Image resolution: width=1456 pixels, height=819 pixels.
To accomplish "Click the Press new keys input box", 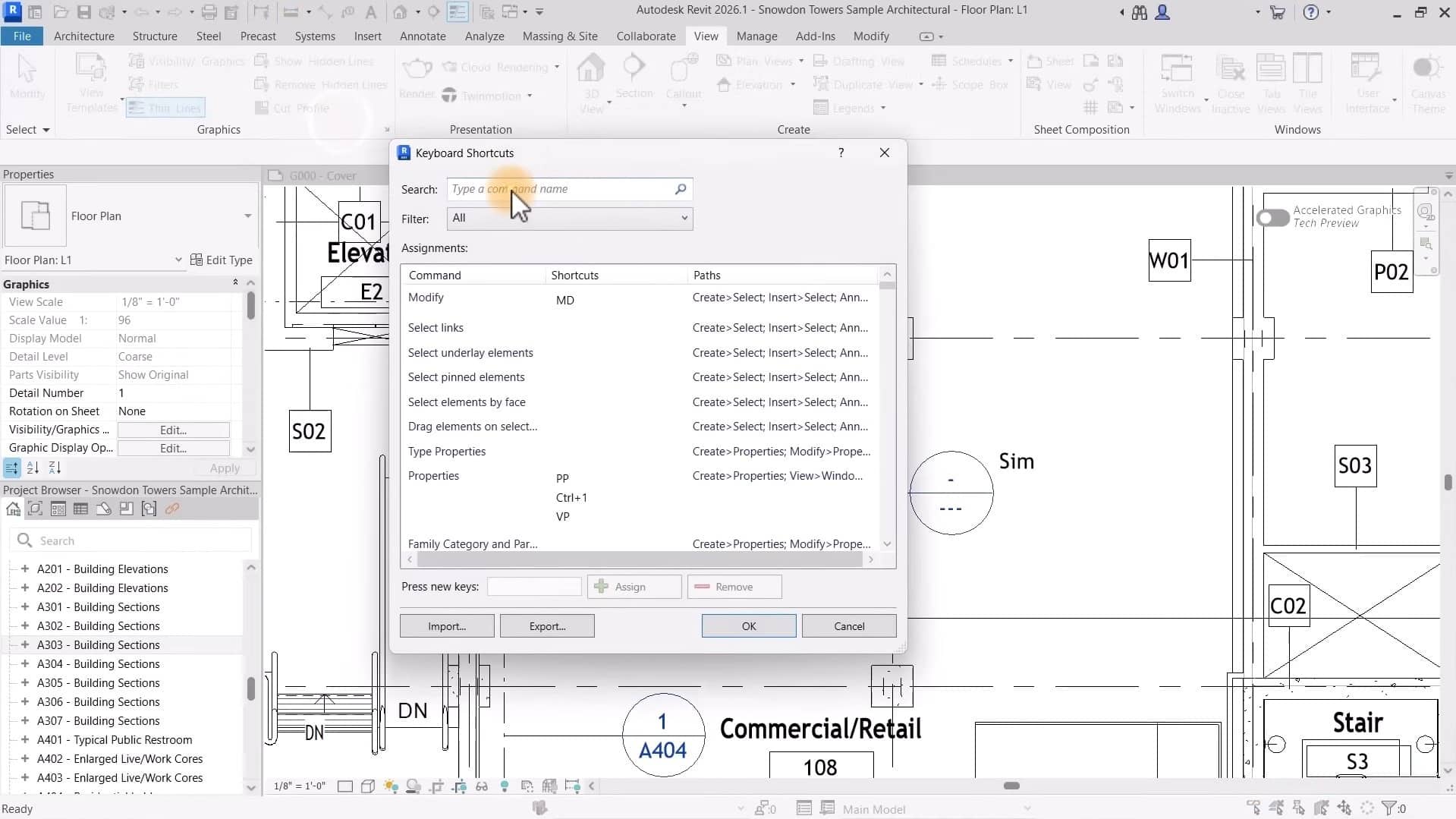I will (534, 587).
